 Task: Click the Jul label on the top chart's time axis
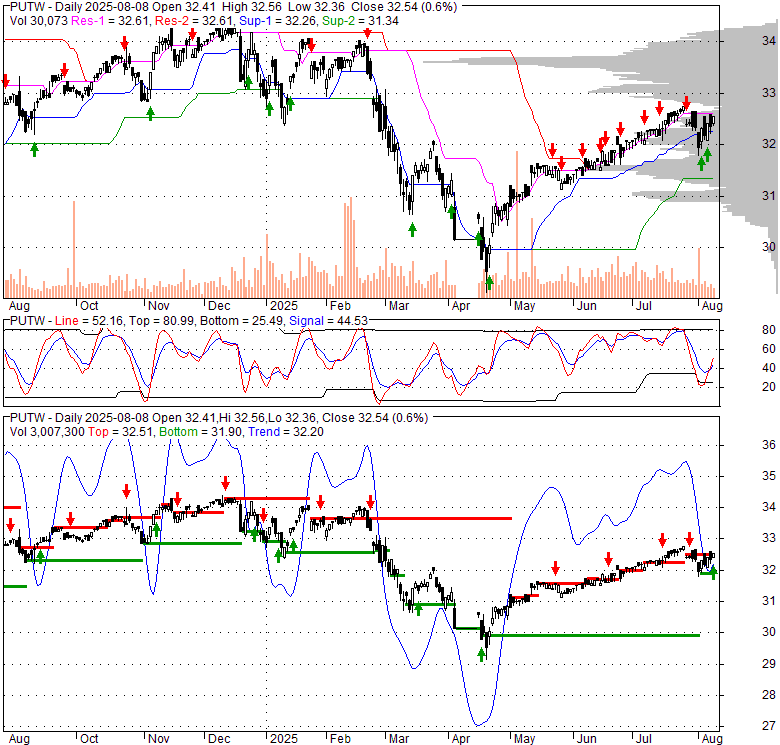644,306
